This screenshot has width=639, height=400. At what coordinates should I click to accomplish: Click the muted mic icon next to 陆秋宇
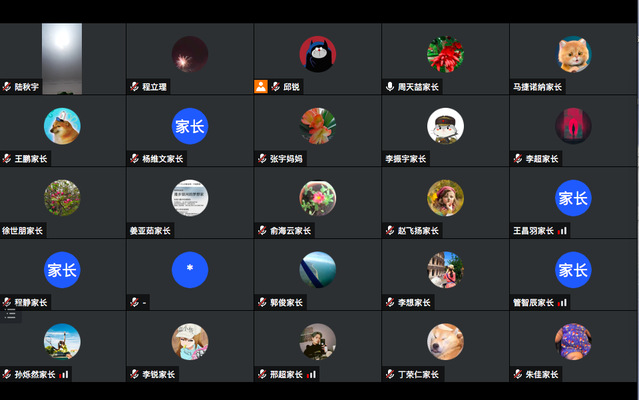coord(7,86)
